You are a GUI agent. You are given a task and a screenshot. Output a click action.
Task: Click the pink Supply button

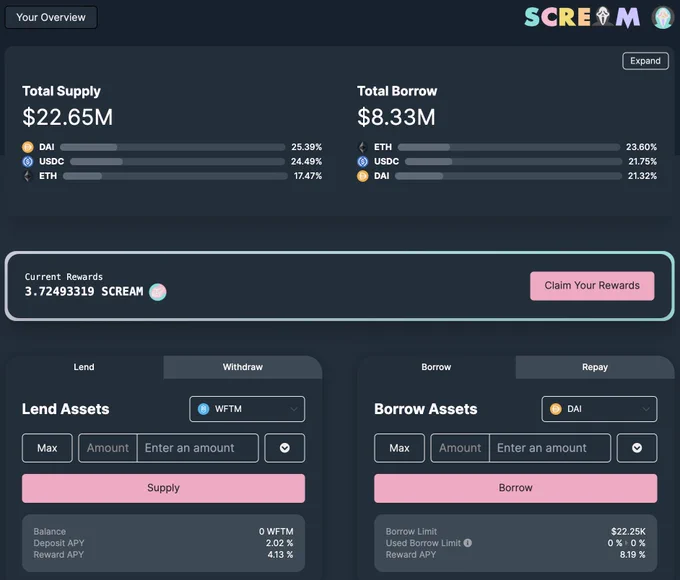pyautogui.click(x=163, y=488)
